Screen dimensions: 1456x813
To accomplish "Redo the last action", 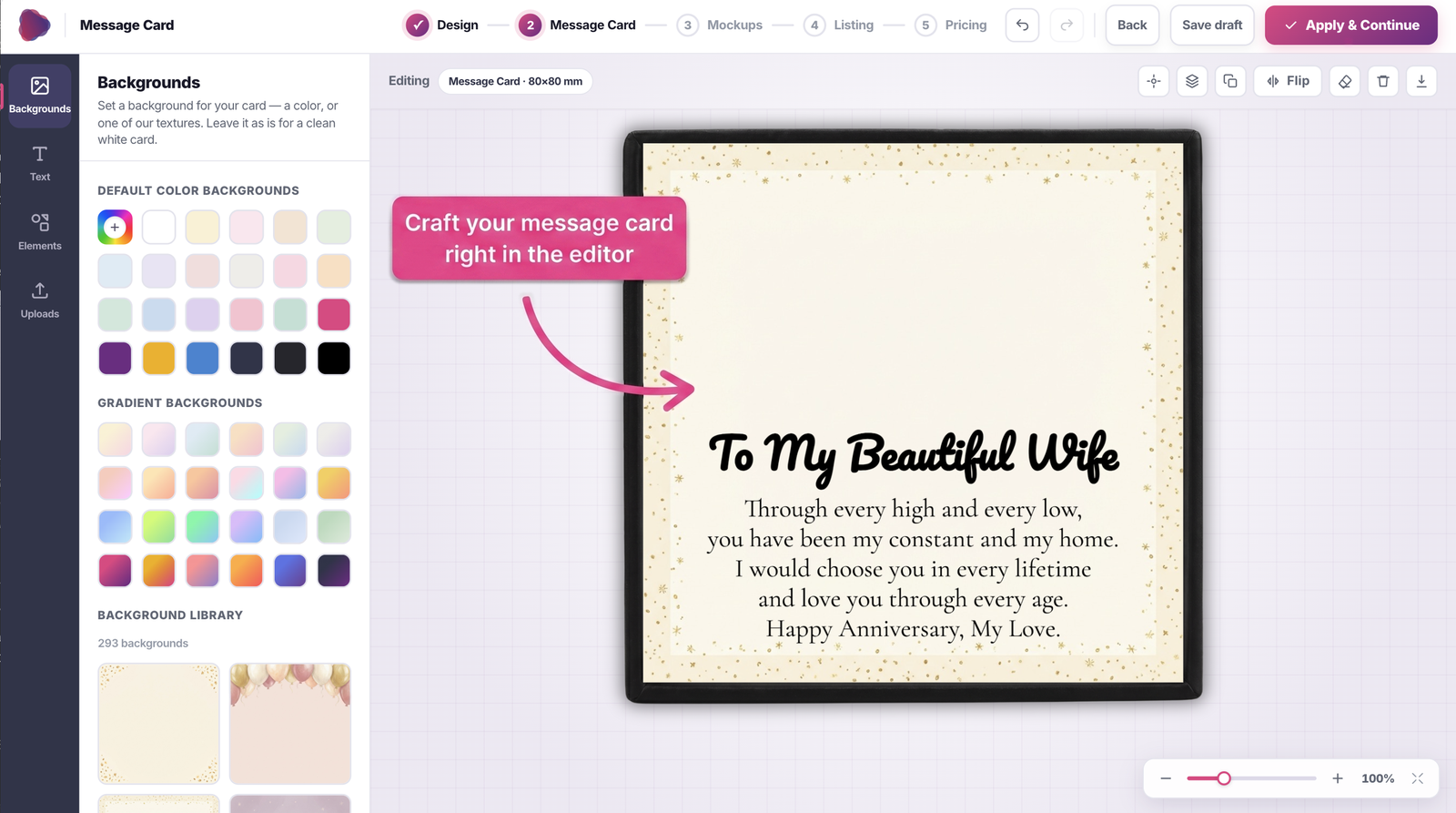I will [x=1067, y=25].
